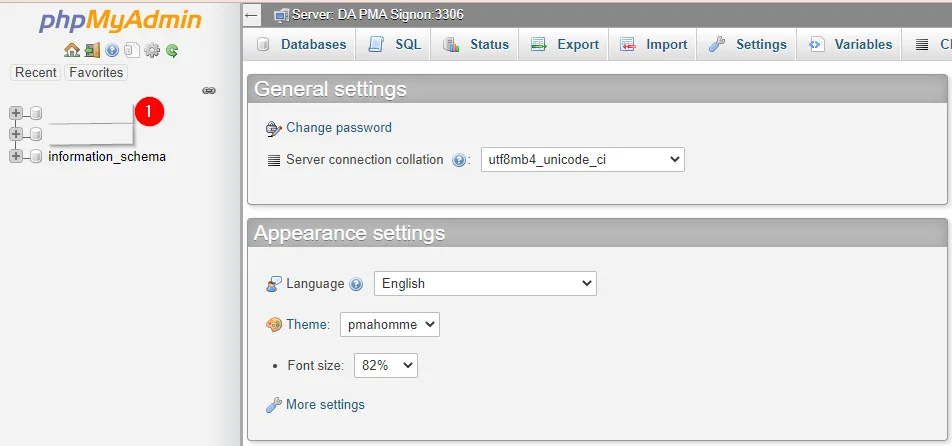Open MySQL documentation page icon in sidebar
This screenshot has height=446, width=952.
click(132, 50)
